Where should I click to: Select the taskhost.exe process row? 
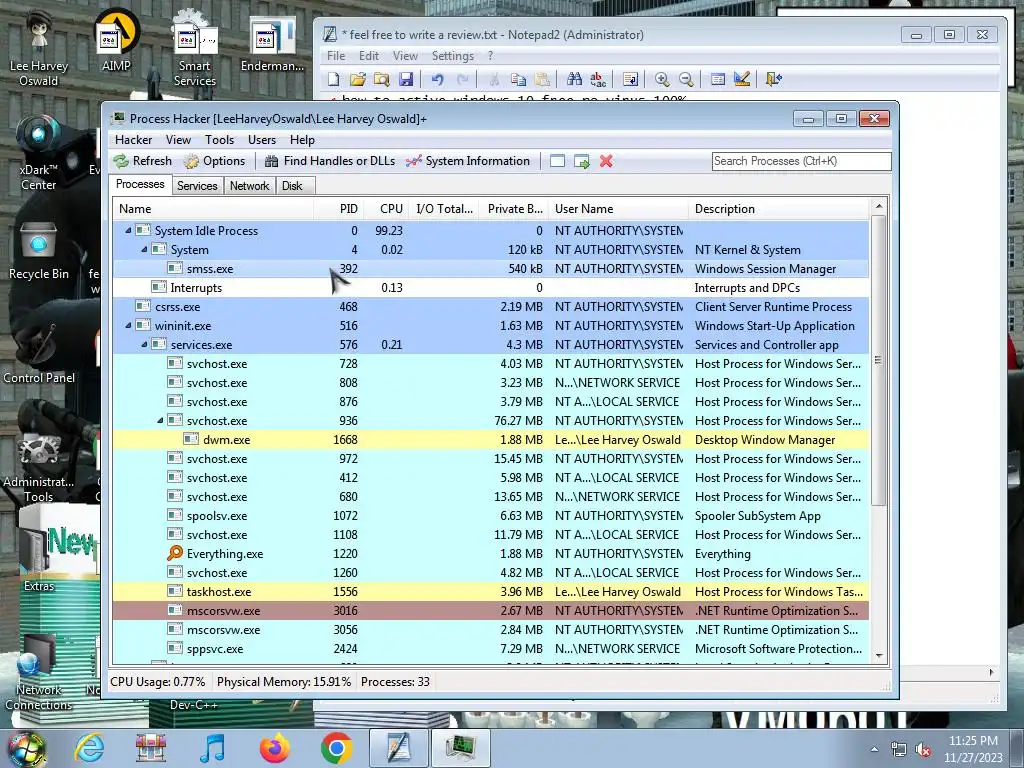pos(491,592)
